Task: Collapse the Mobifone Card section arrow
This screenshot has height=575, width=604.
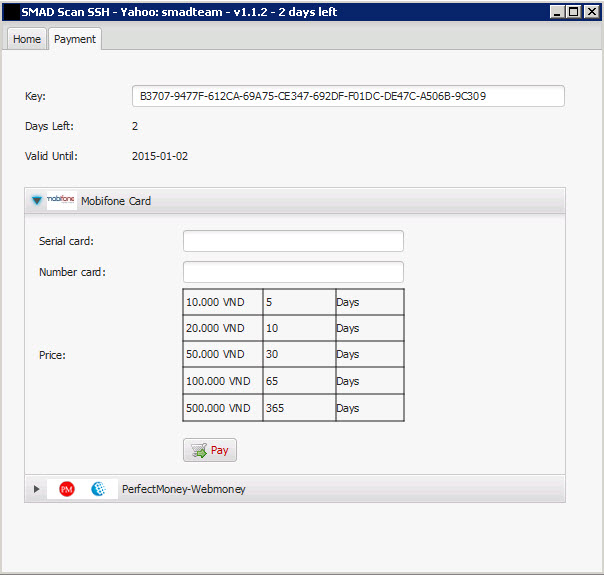Action: 37,201
